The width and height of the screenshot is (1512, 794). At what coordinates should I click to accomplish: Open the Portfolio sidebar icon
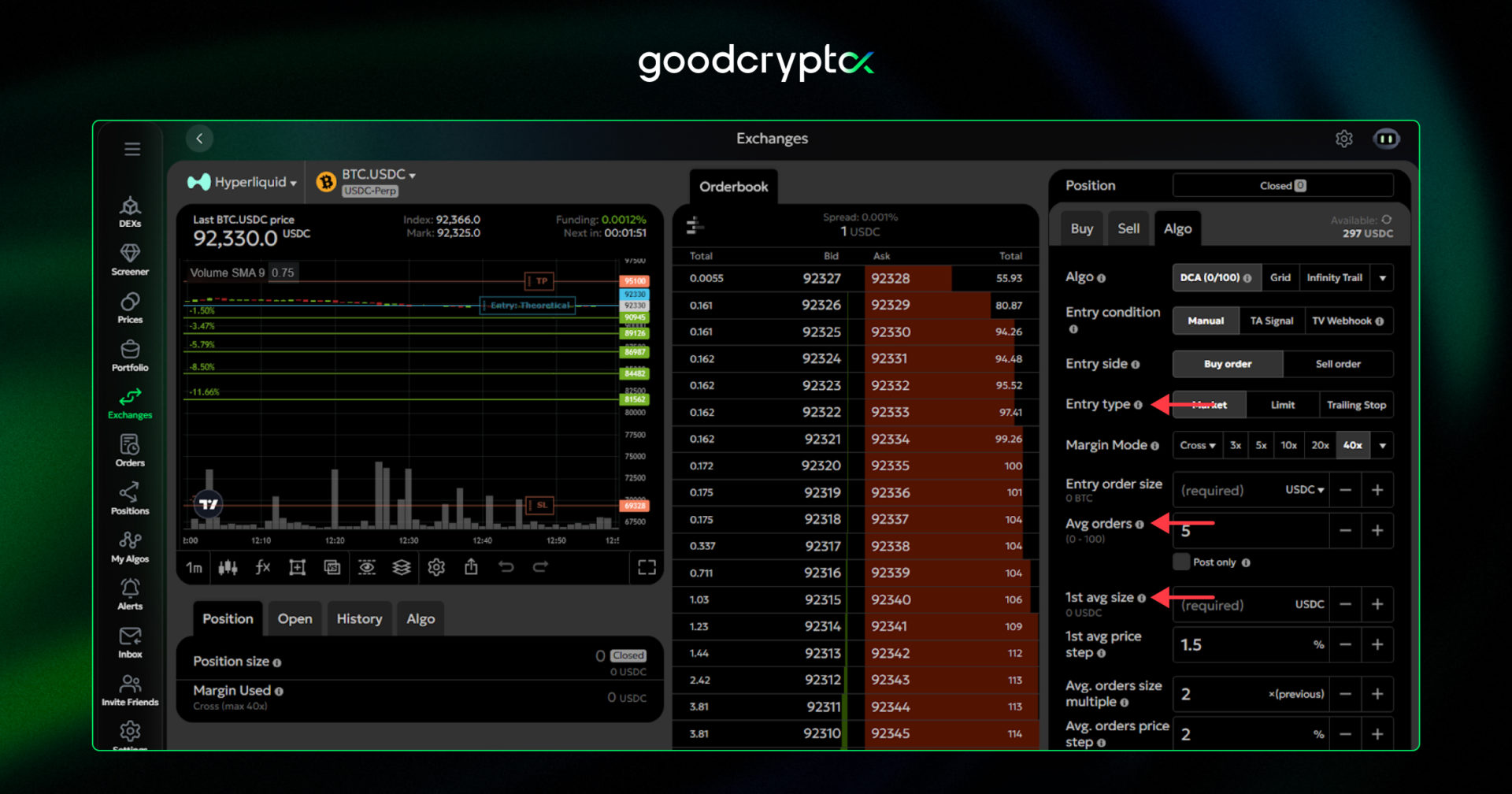130,355
